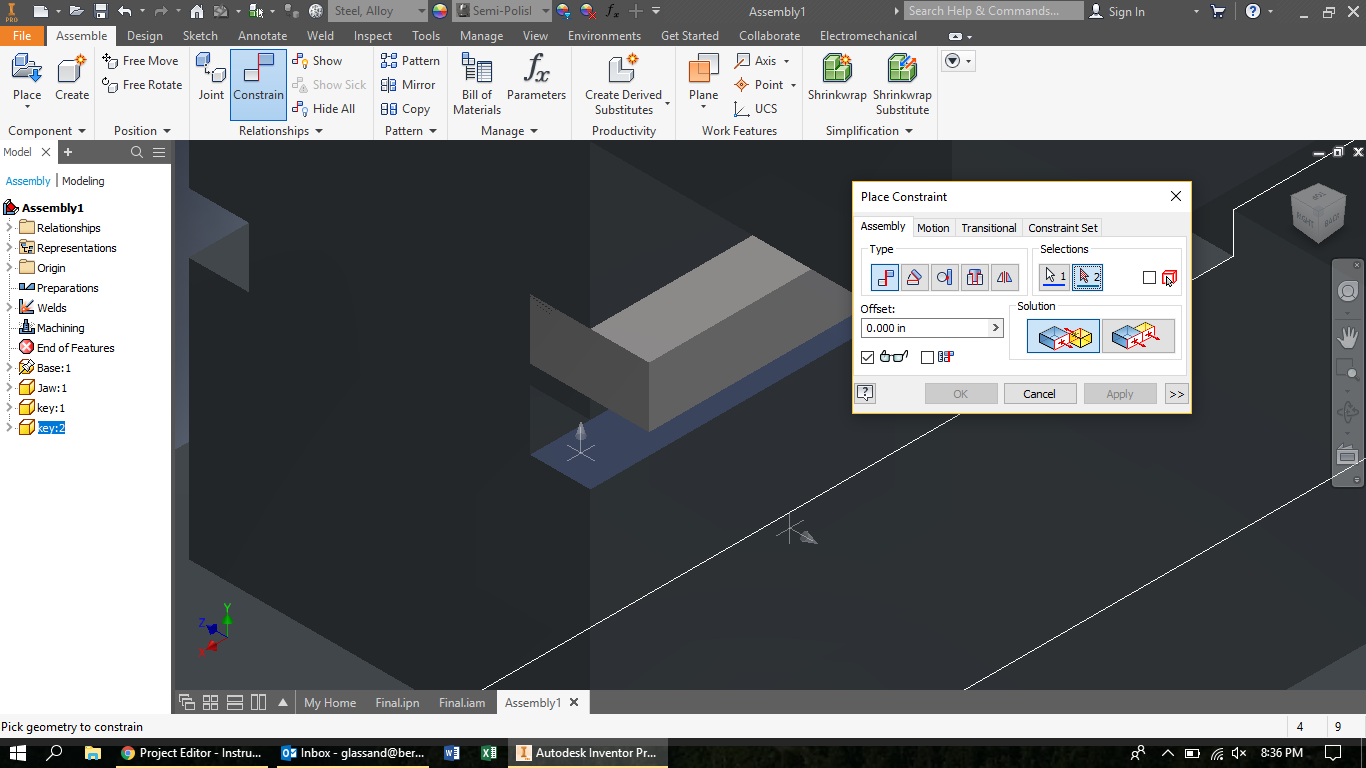Switch to the Constraint Set tab

click(1063, 228)
